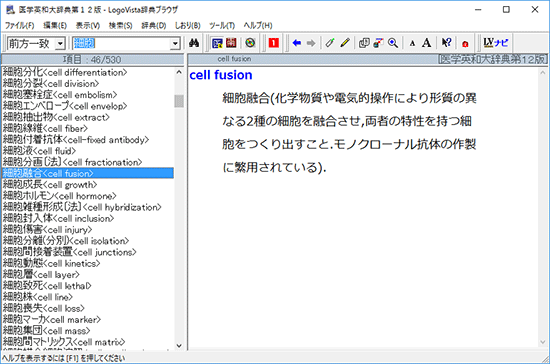Screen dimensions: 550x364
Task: Select 細胞傷害<cell injury> entry
Action: (x=47, y=230)
